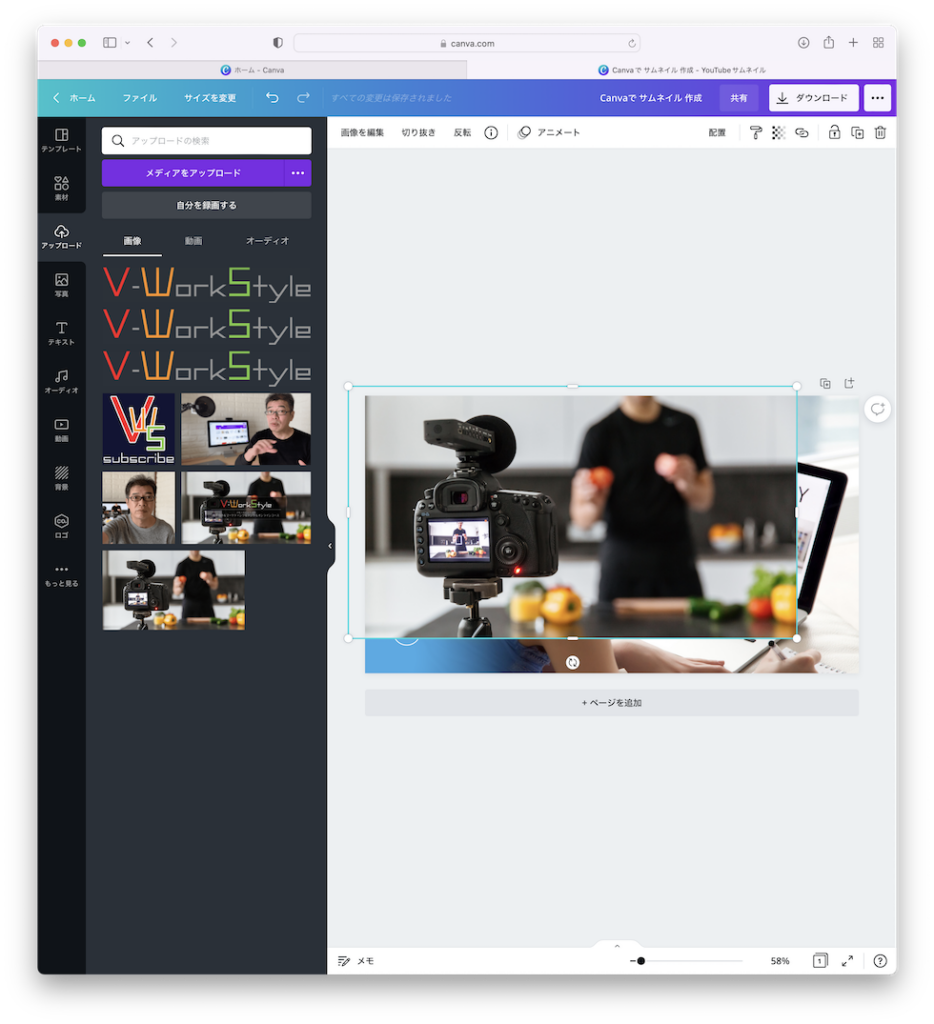Click the link icon in the toolbar

(x=801, y=132)
